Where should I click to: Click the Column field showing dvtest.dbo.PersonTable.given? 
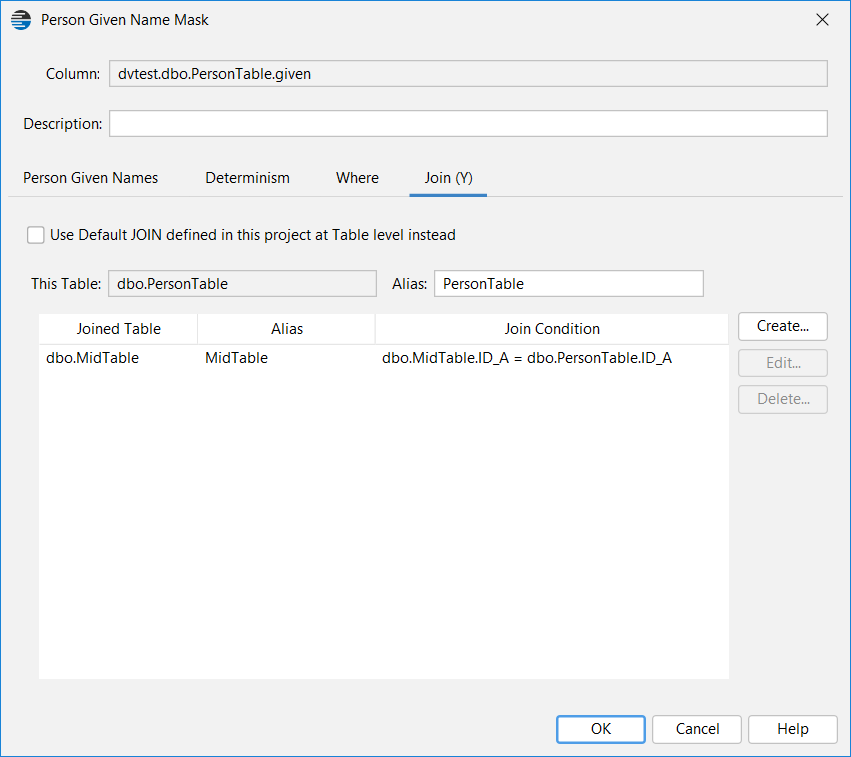468,74
